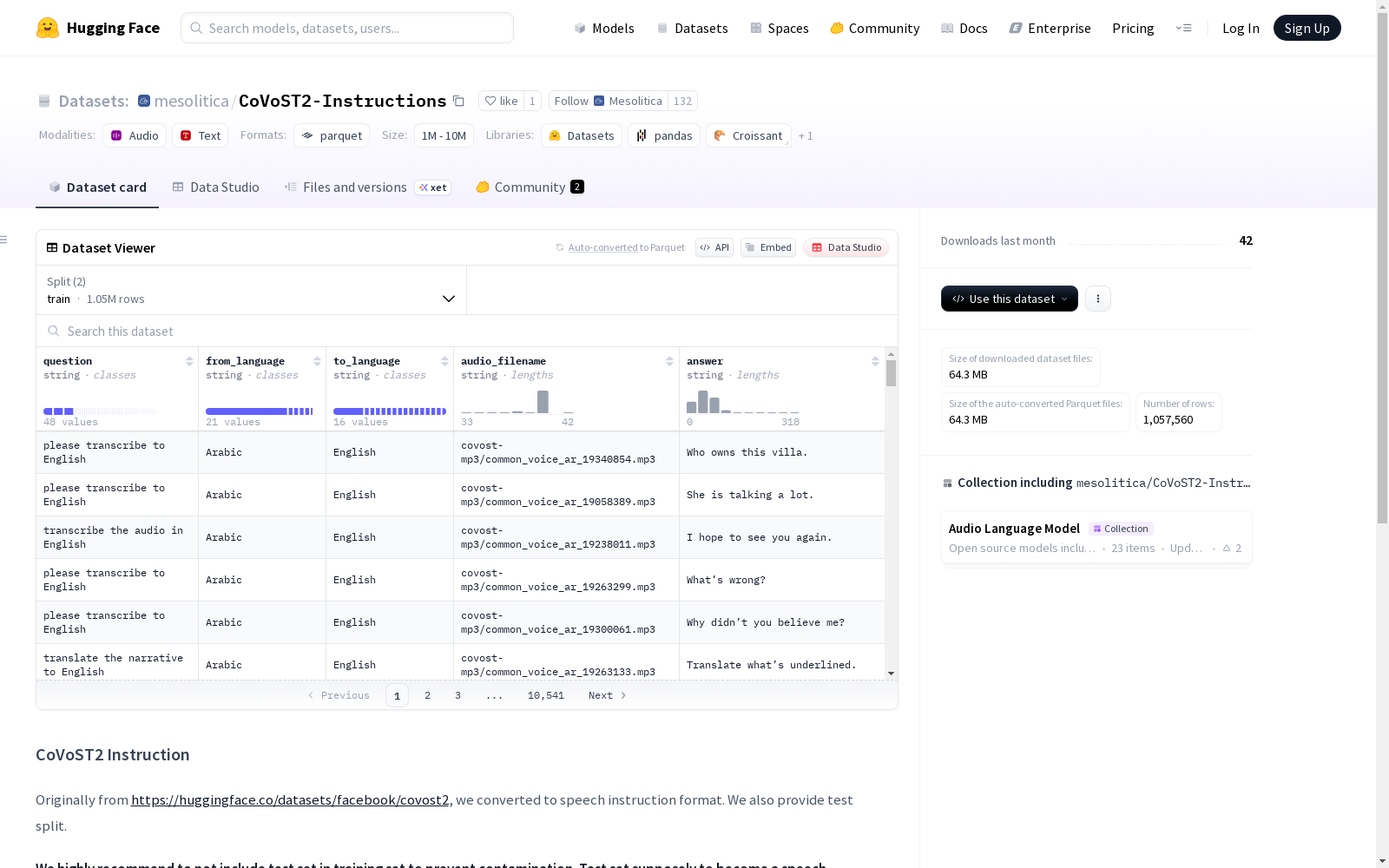The image size is (1389, 868).
Task: Open the pandas library tag
Action: pyautogui.click(x=664, y=135)
